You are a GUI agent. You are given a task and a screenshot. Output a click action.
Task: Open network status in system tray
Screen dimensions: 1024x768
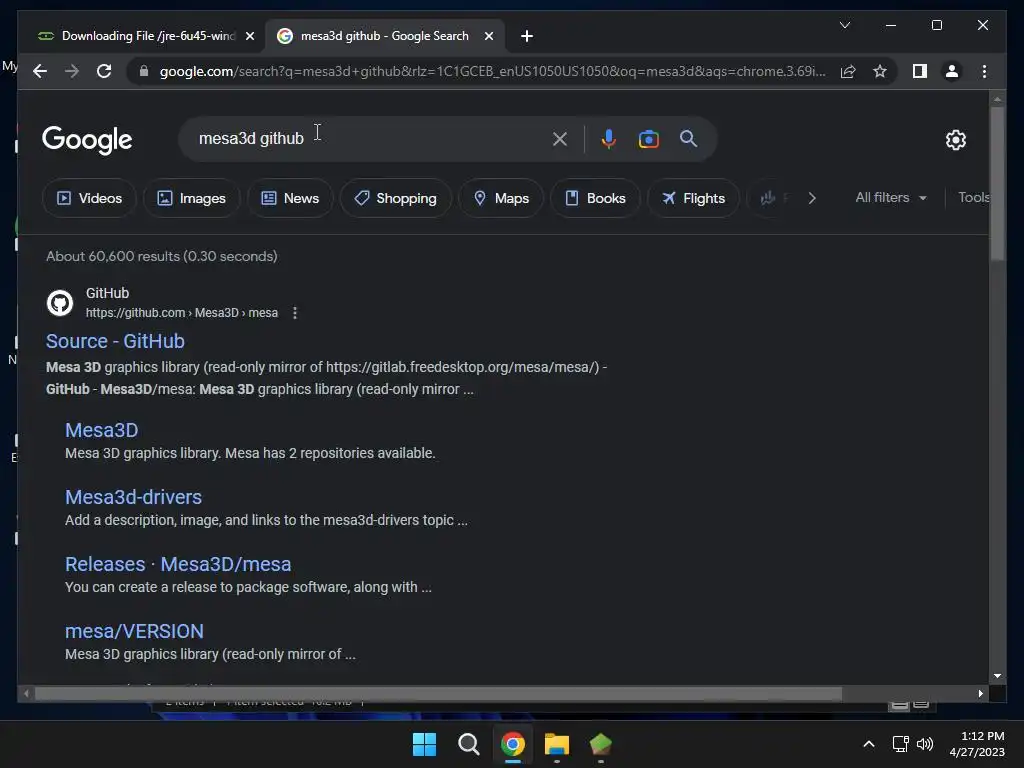click(901, 744)
